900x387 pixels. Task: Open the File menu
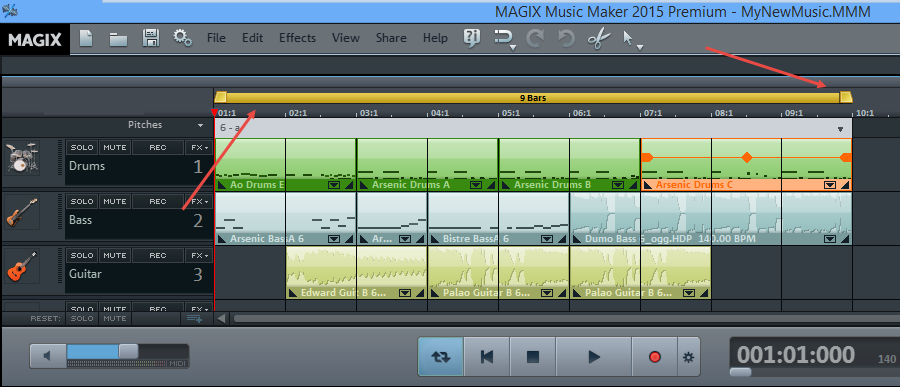click(216, 38)
